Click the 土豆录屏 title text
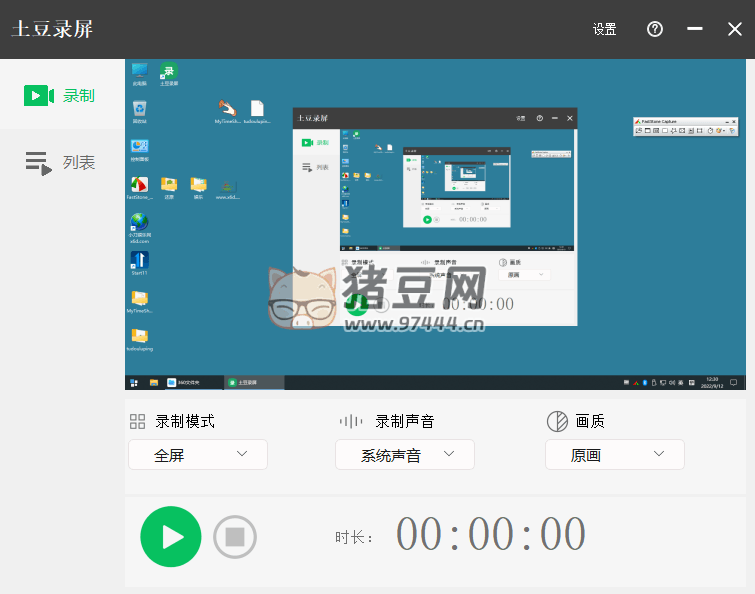 [52, 29]
